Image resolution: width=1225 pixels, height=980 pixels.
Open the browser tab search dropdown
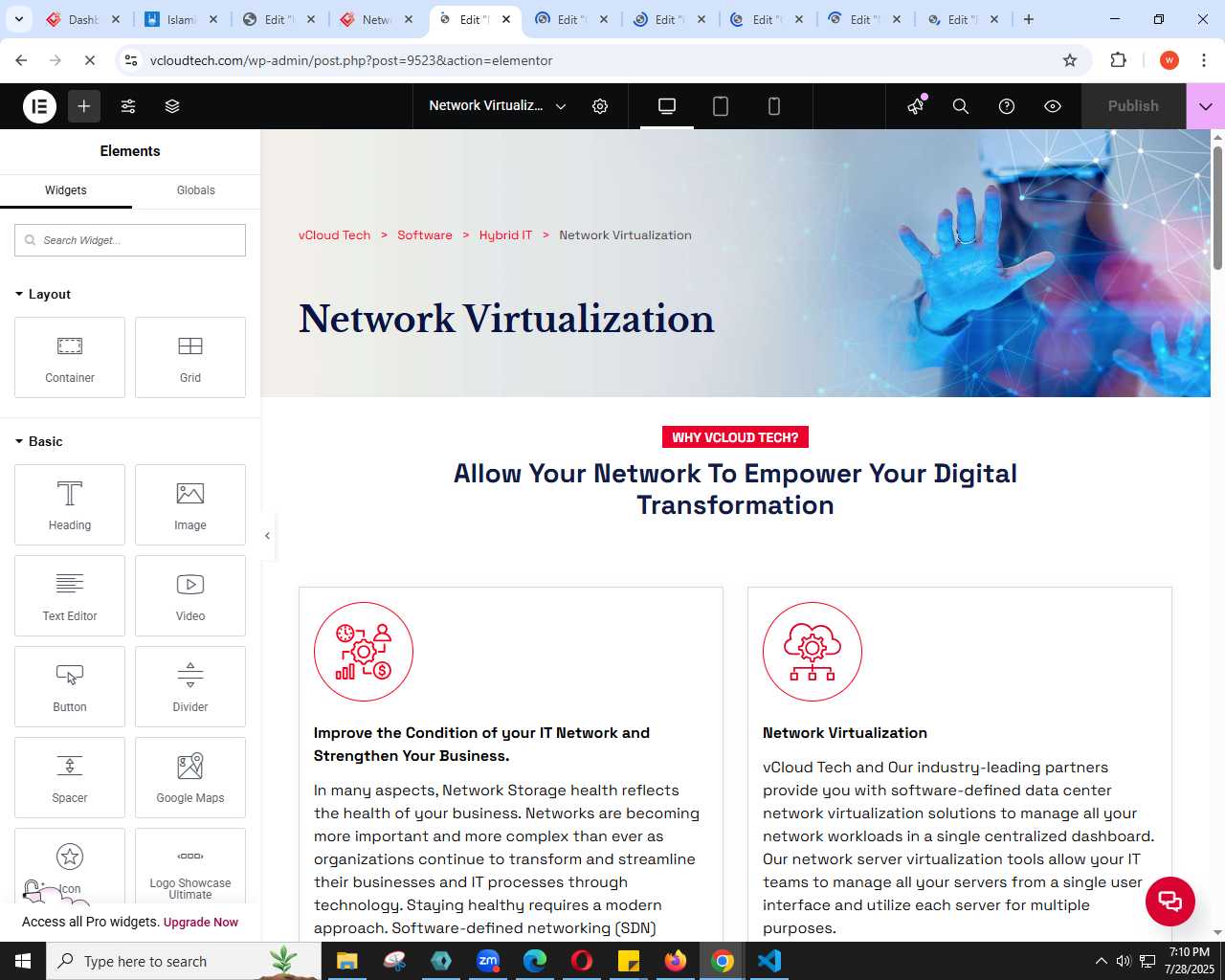(x=18, y=19)
